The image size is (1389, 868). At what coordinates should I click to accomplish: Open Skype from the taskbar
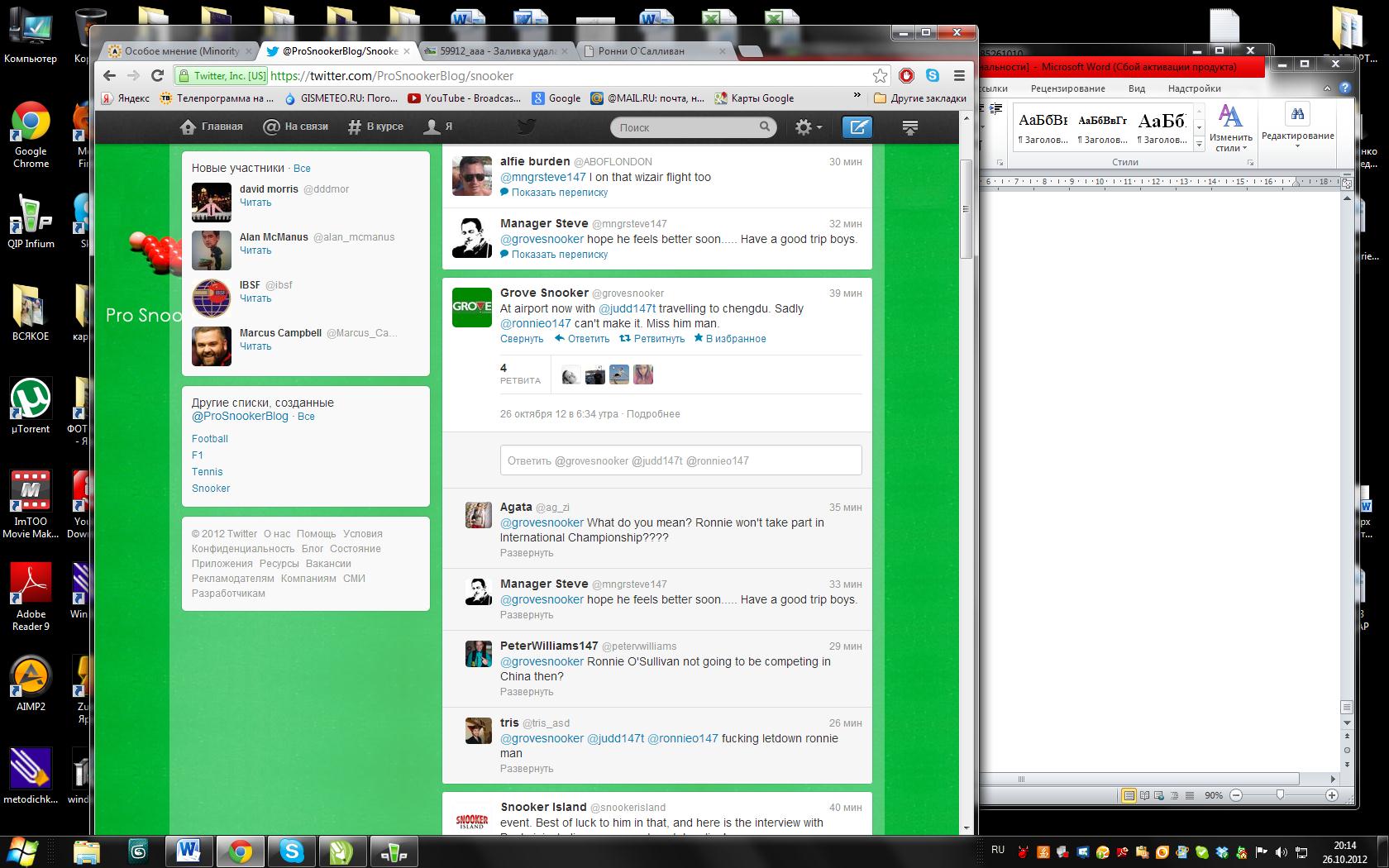point(292,851)
